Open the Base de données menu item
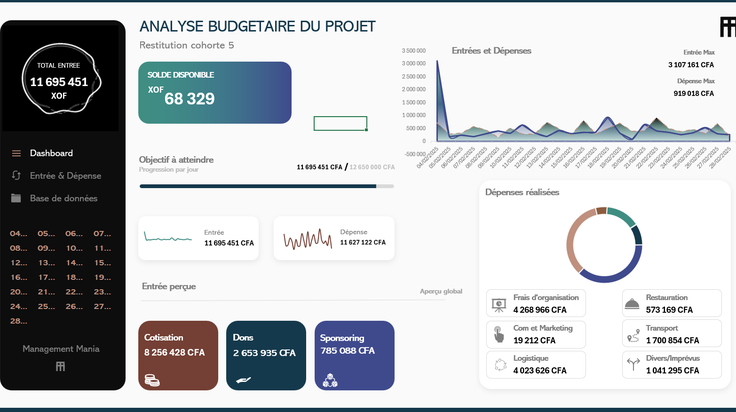 63,198
